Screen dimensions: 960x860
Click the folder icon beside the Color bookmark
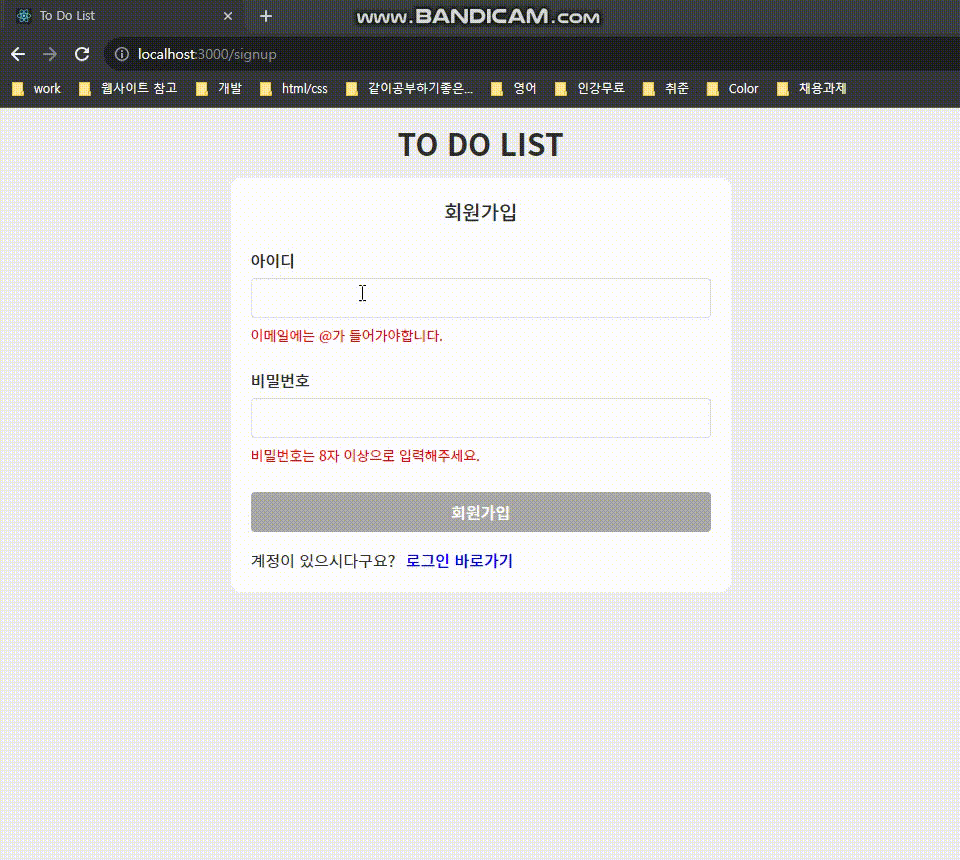click(x=711, y=88)
